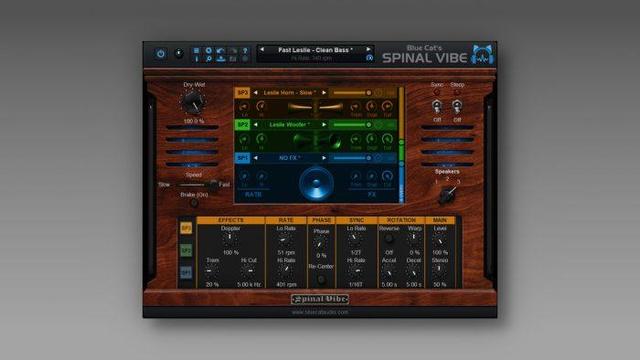Viewport: 640px width, 360px height.
Task: Click the SP2 Cut knob icon
Action: 387,140
